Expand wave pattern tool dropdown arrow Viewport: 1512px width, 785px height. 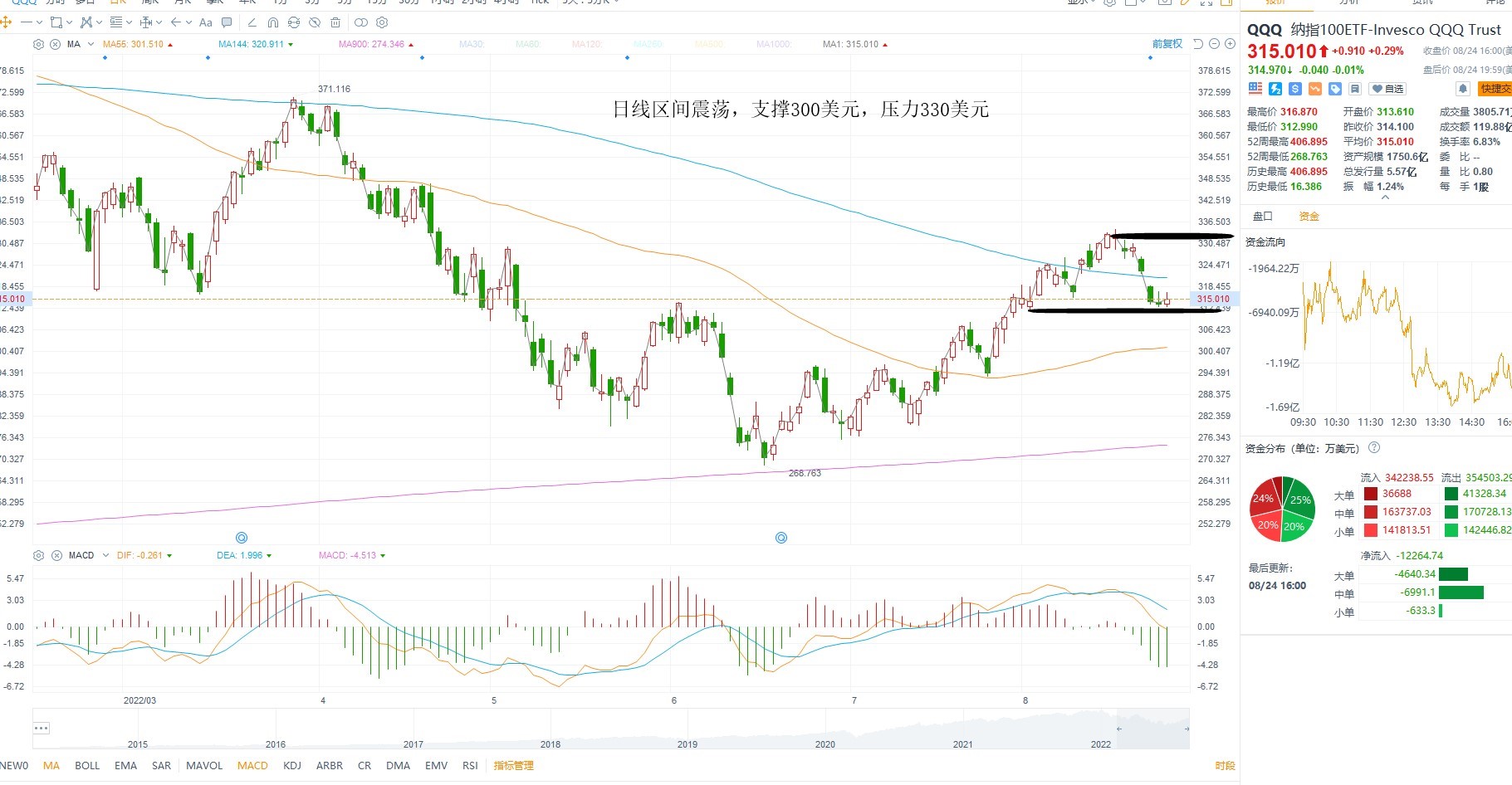100,22
